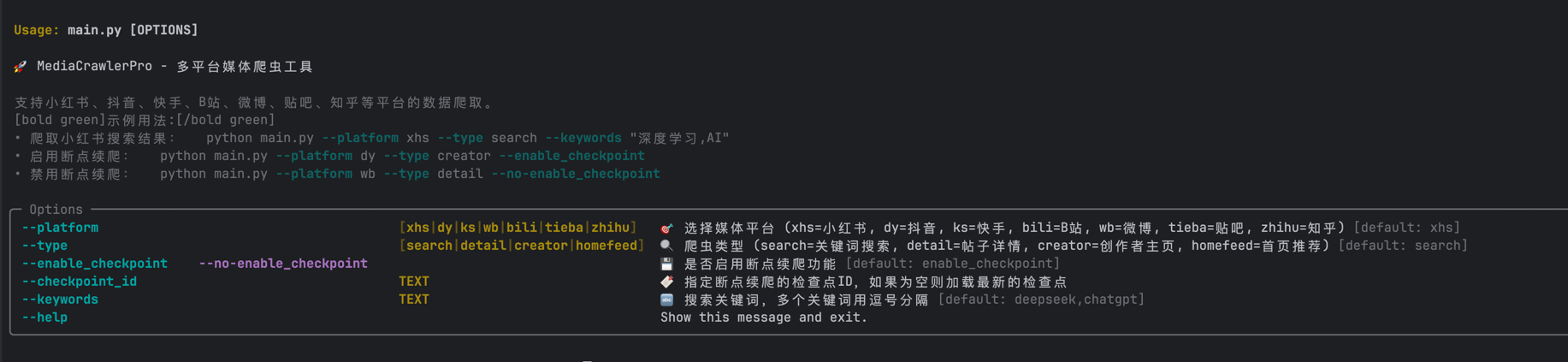Click the purple --no-enable_checkpoint option

pos(283,264)
